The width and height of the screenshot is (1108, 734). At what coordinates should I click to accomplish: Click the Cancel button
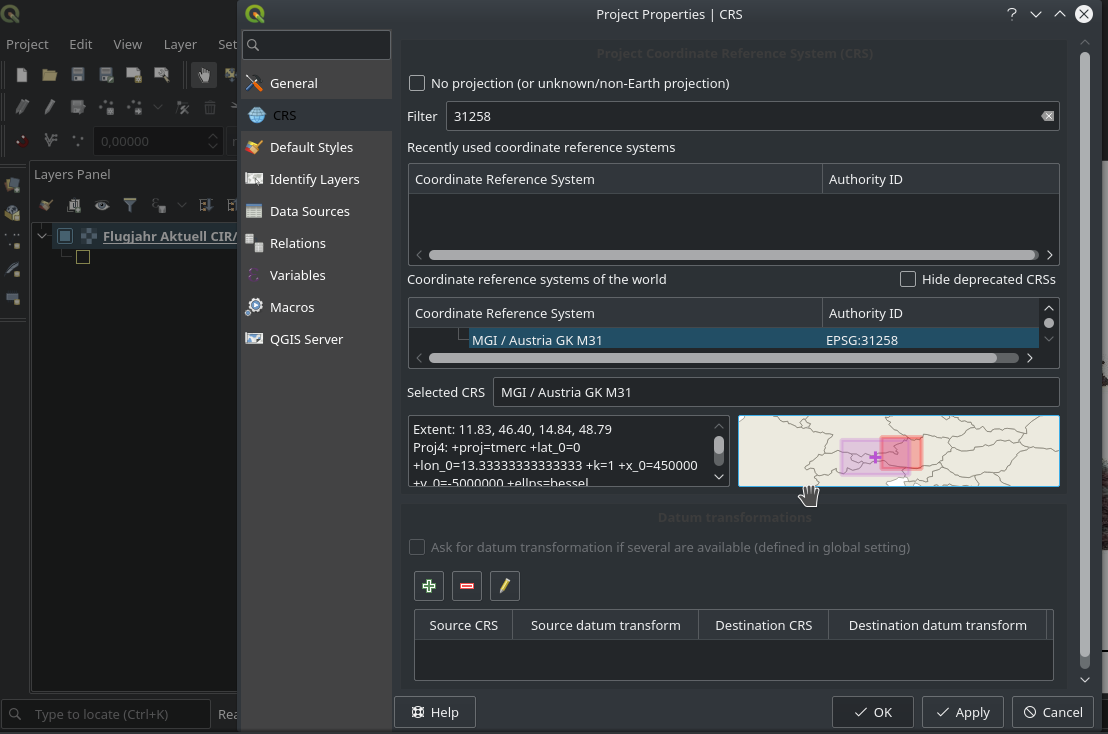1053,712
